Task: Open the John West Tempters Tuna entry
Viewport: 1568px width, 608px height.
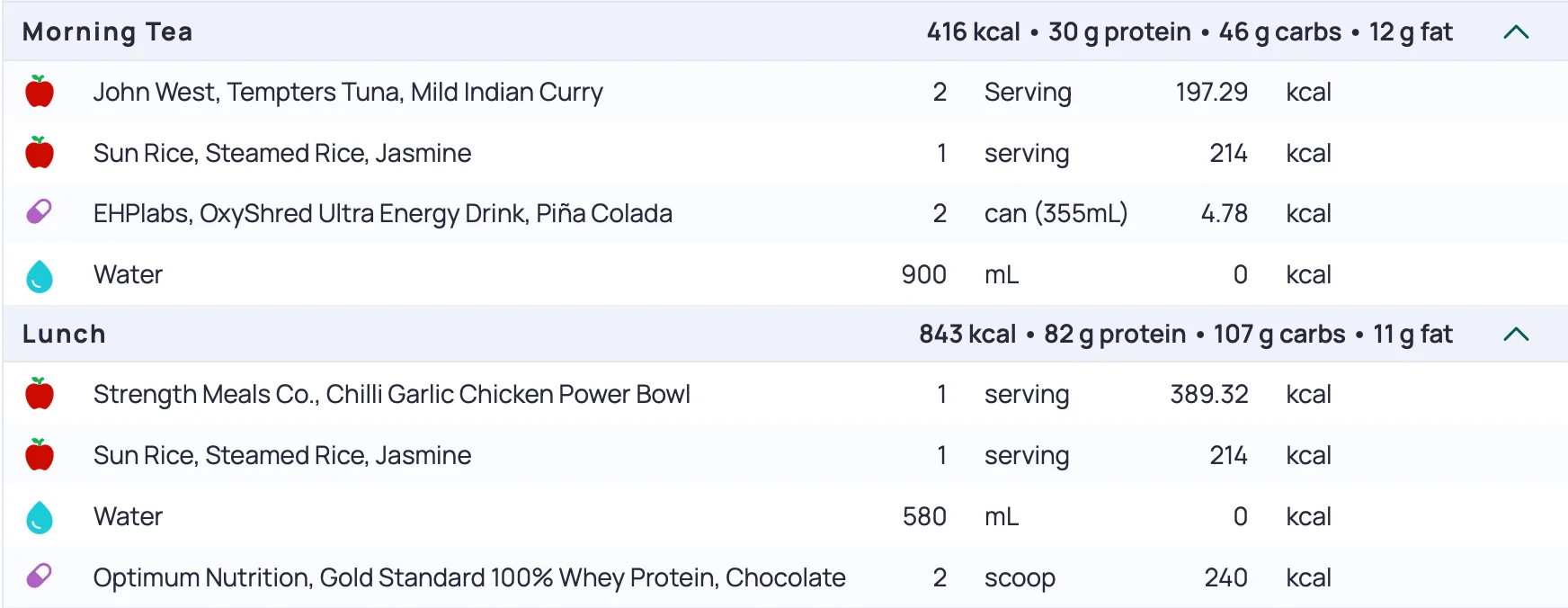Action: click(x=348, y=92)
